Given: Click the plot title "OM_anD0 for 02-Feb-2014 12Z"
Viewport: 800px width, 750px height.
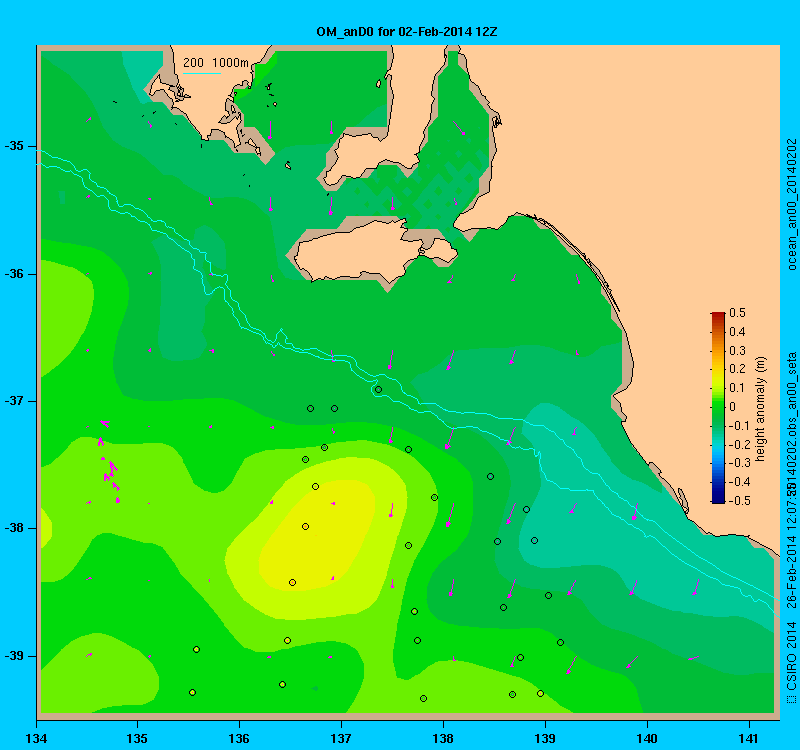Looking at the screenshot, I should point(407,32).
